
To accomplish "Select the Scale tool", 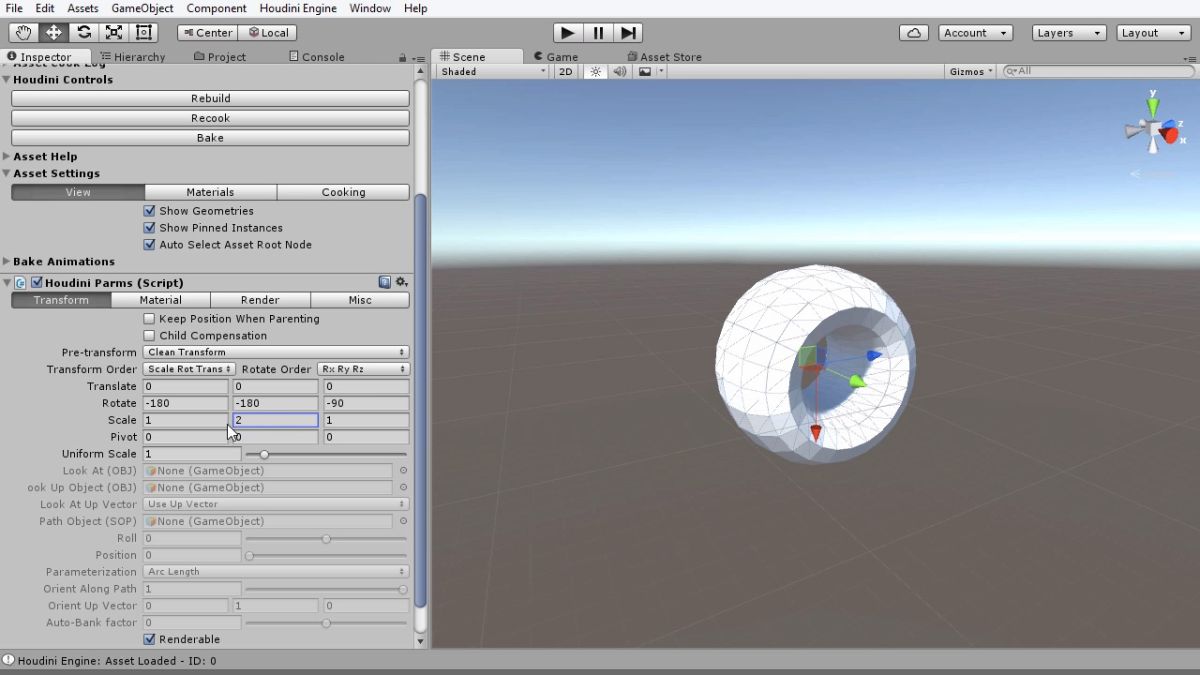I will 114,33.
